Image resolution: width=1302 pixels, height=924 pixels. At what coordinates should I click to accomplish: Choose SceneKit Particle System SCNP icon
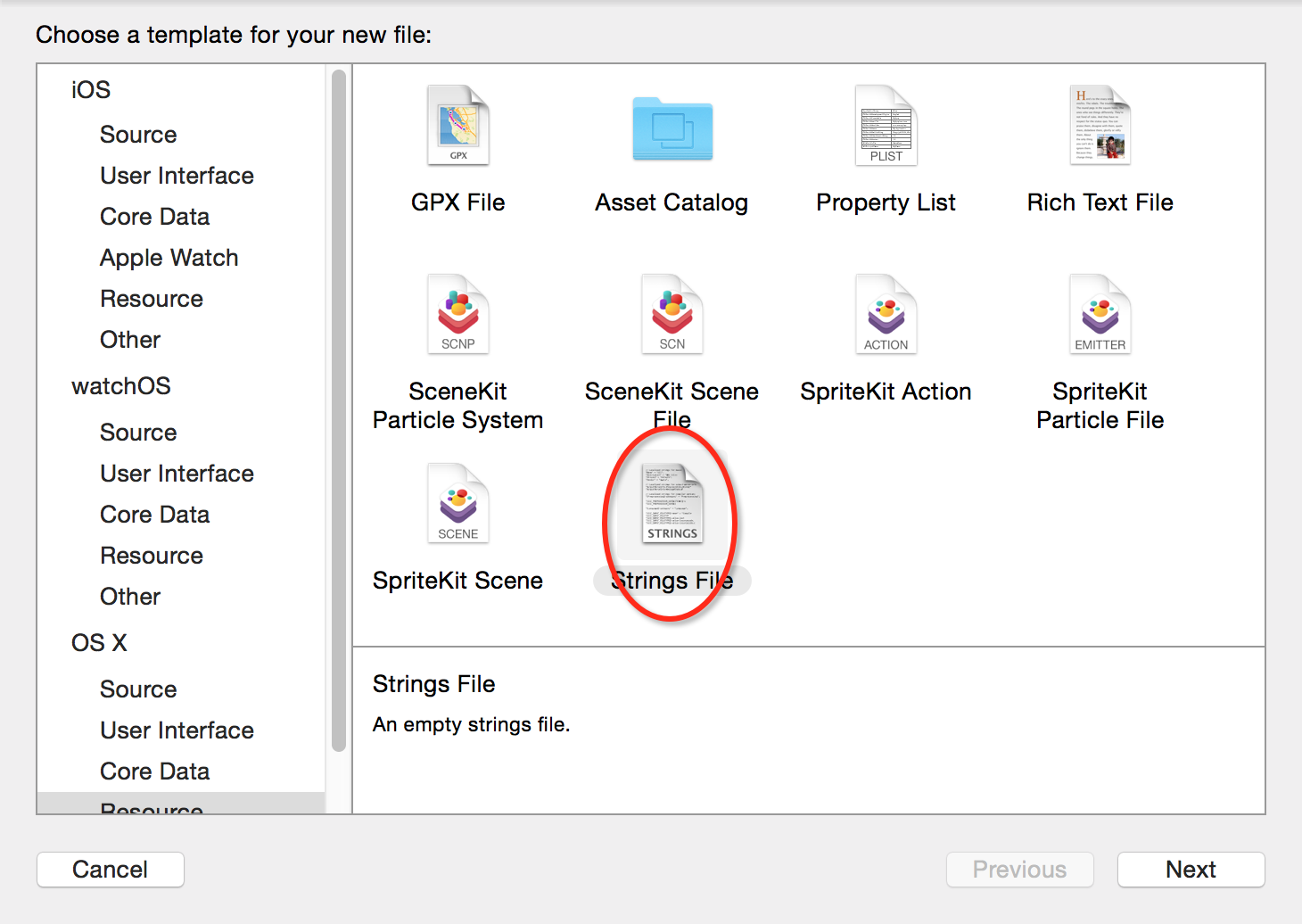point(457,314)
